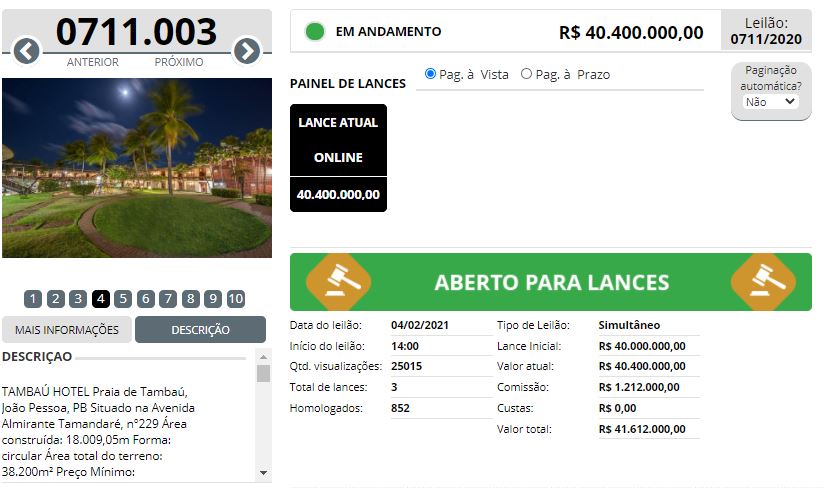Image resolution: width=824 pixels, height=488 pixels.
Task: Click the description panel scrollbar thumb
Action: pyautogui.click(x=263, y=373)
